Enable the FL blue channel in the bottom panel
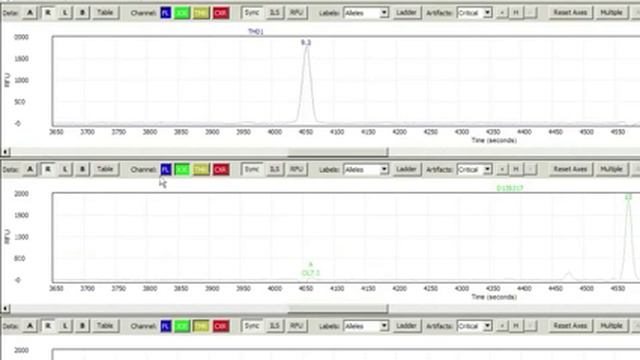The width and height of the screenshot is (640, 360). click(x=165, y=326)
